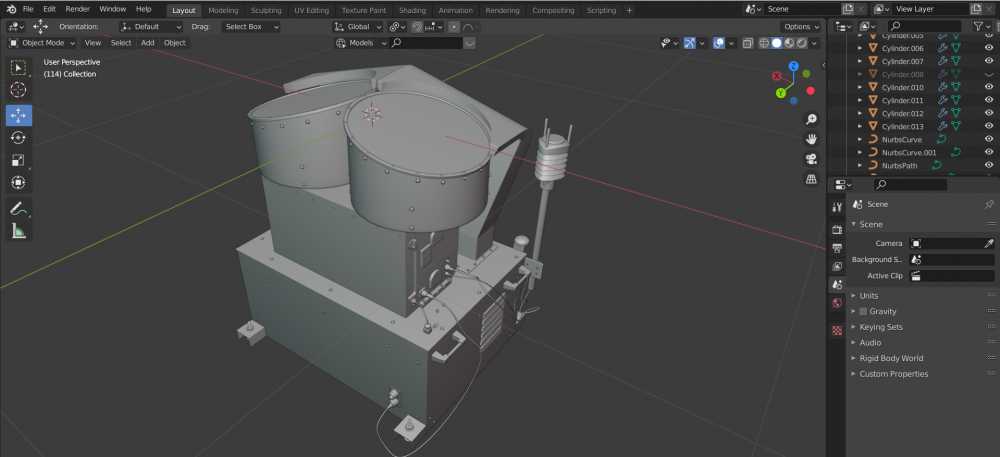Select the Rotate tool in the toolbar

click(18, 138)
